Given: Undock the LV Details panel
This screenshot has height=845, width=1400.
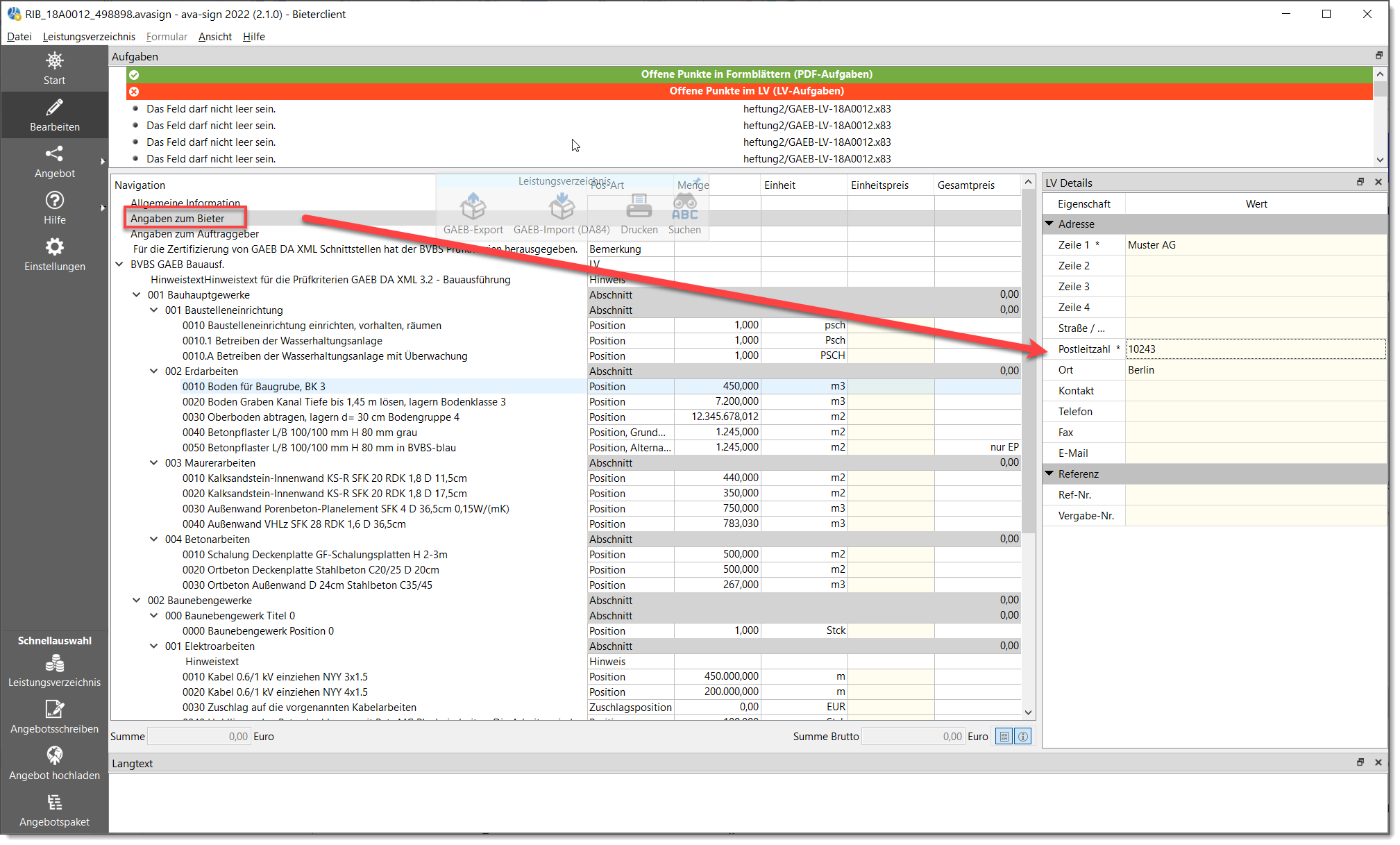Looking at the screenshot, I should [1360, 183].
